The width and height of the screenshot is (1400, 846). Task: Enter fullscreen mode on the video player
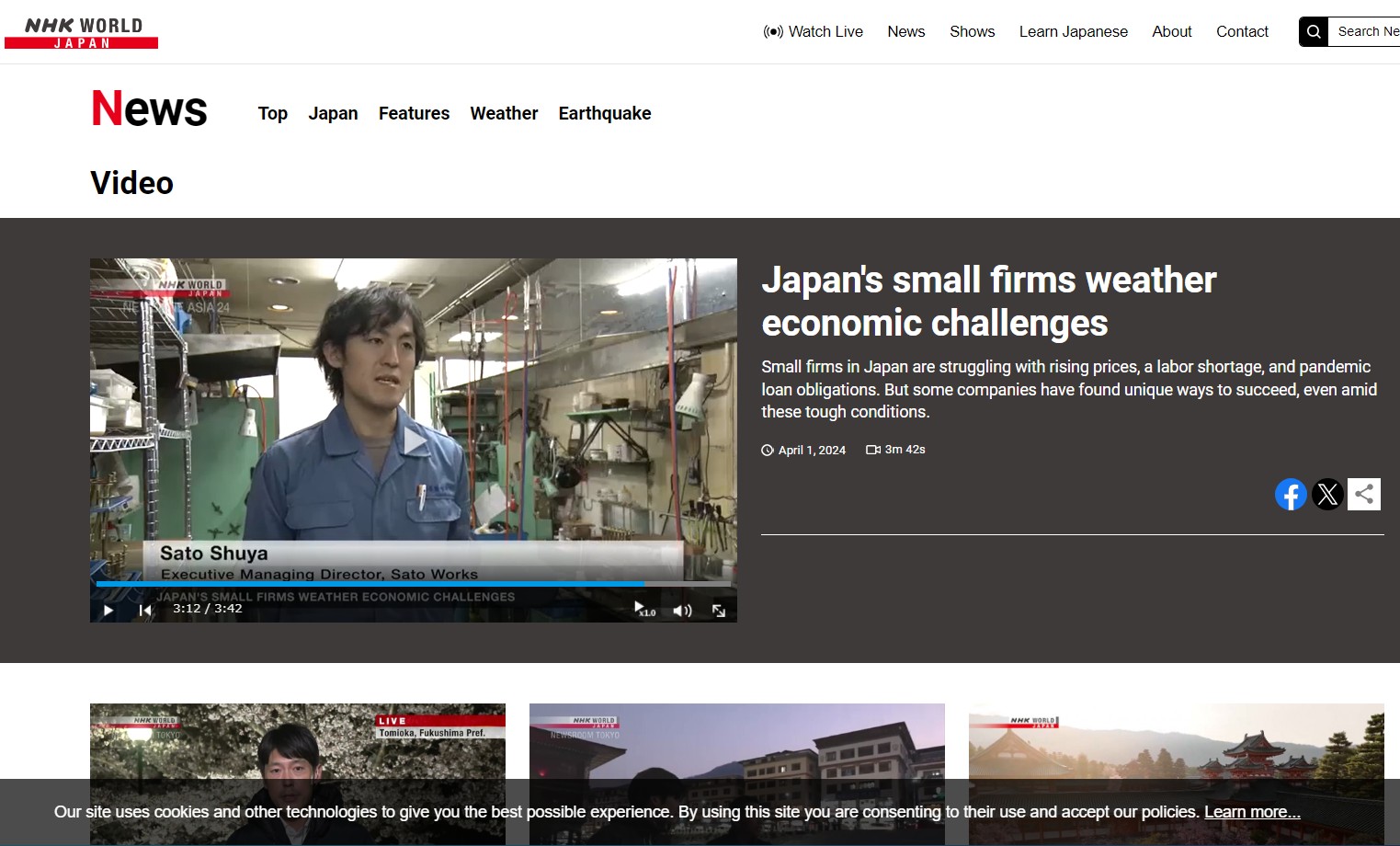[x=718, y=610]
